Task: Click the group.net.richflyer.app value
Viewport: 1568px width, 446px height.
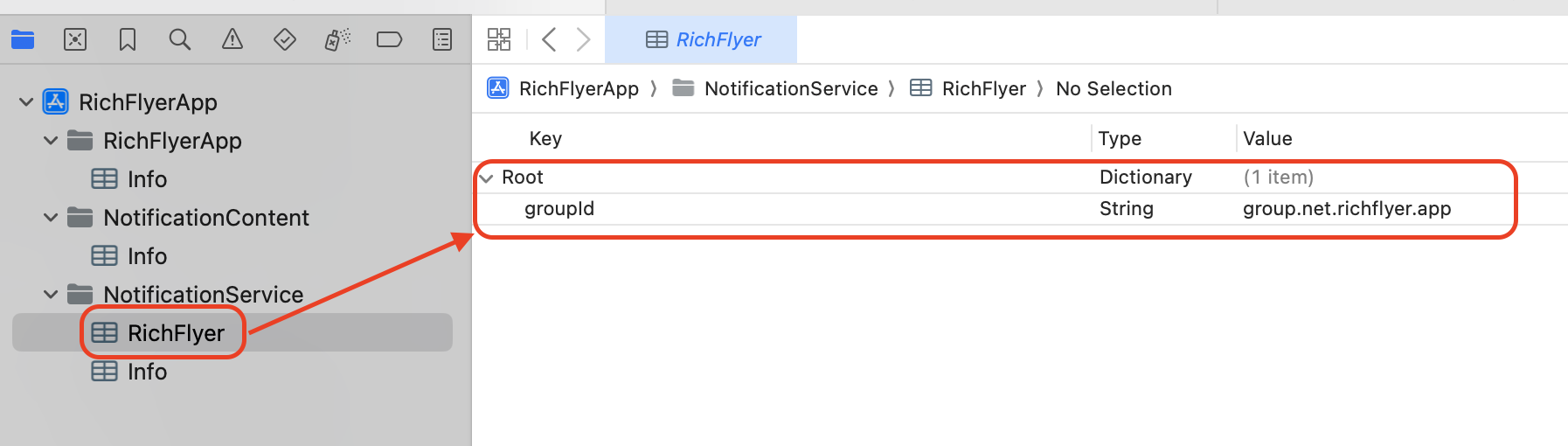Action: [1347, 208]
